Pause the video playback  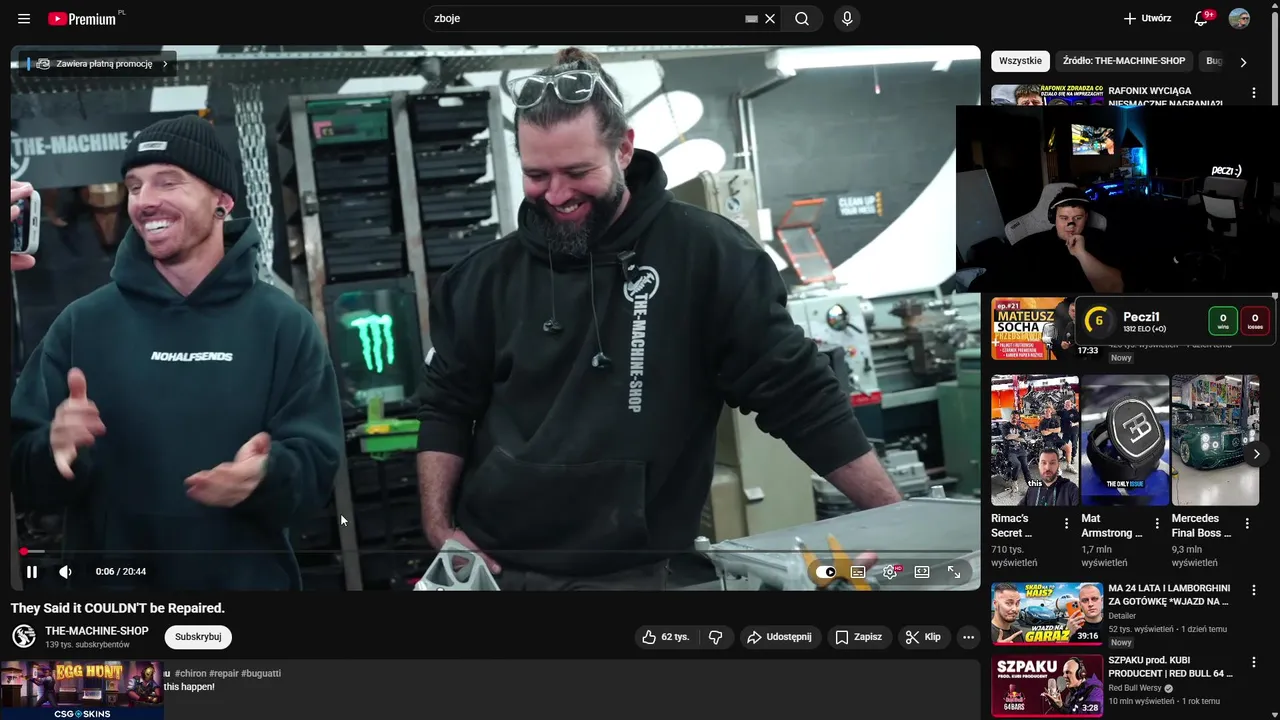(x=32, y=572)
